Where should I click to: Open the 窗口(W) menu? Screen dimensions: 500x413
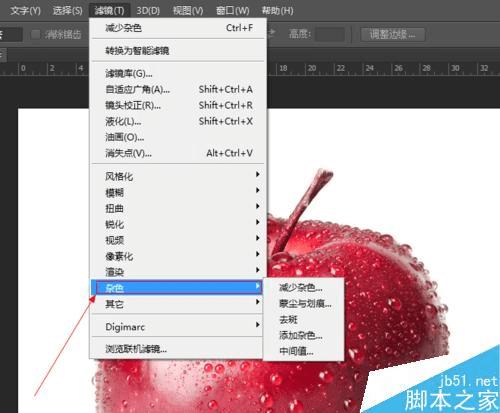click(x=232, y=11)
